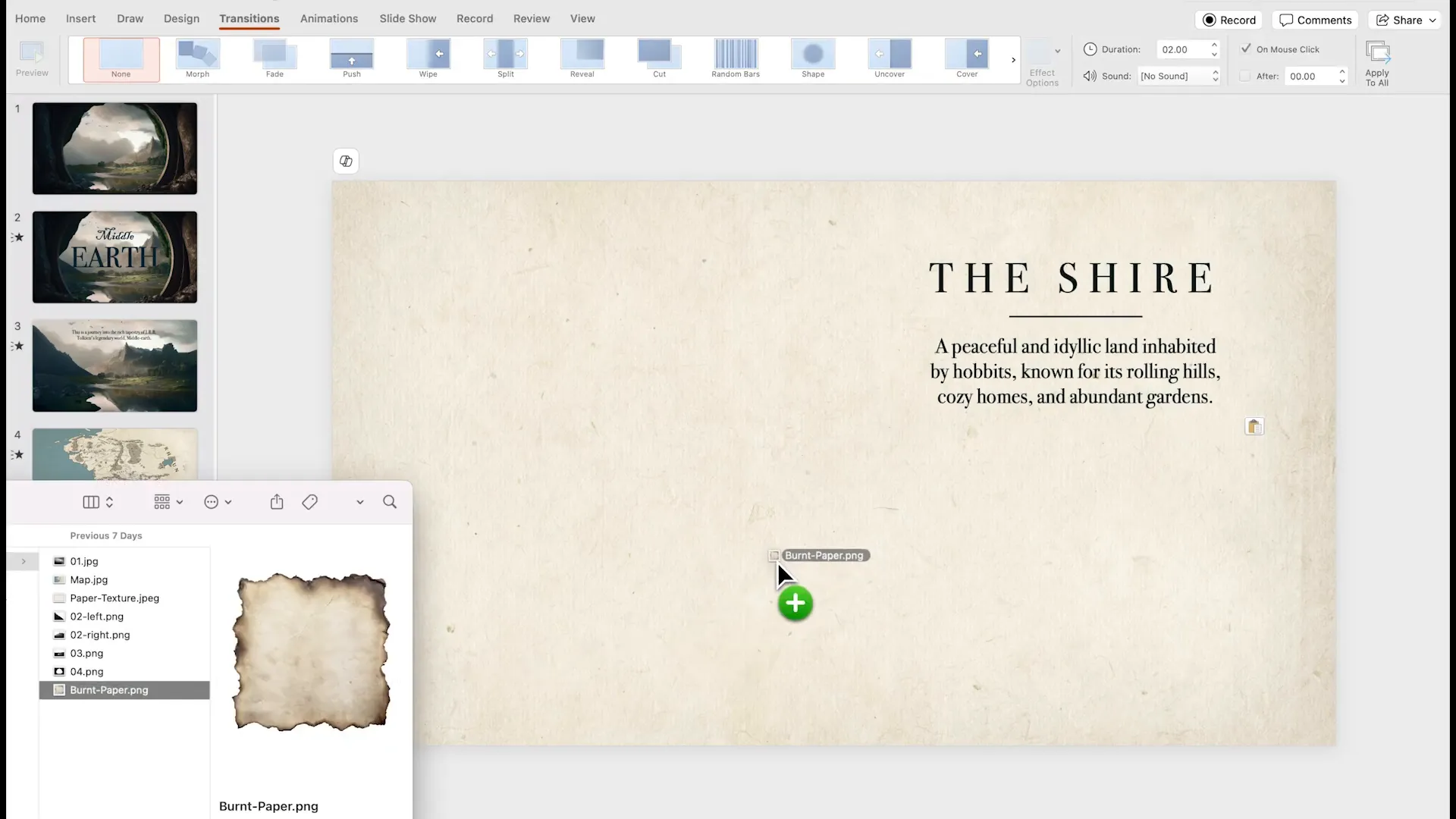The image size is (1456, 819).
Task: Click the Finder share icon
Action: pyautogui.click(x=277, y=502)
